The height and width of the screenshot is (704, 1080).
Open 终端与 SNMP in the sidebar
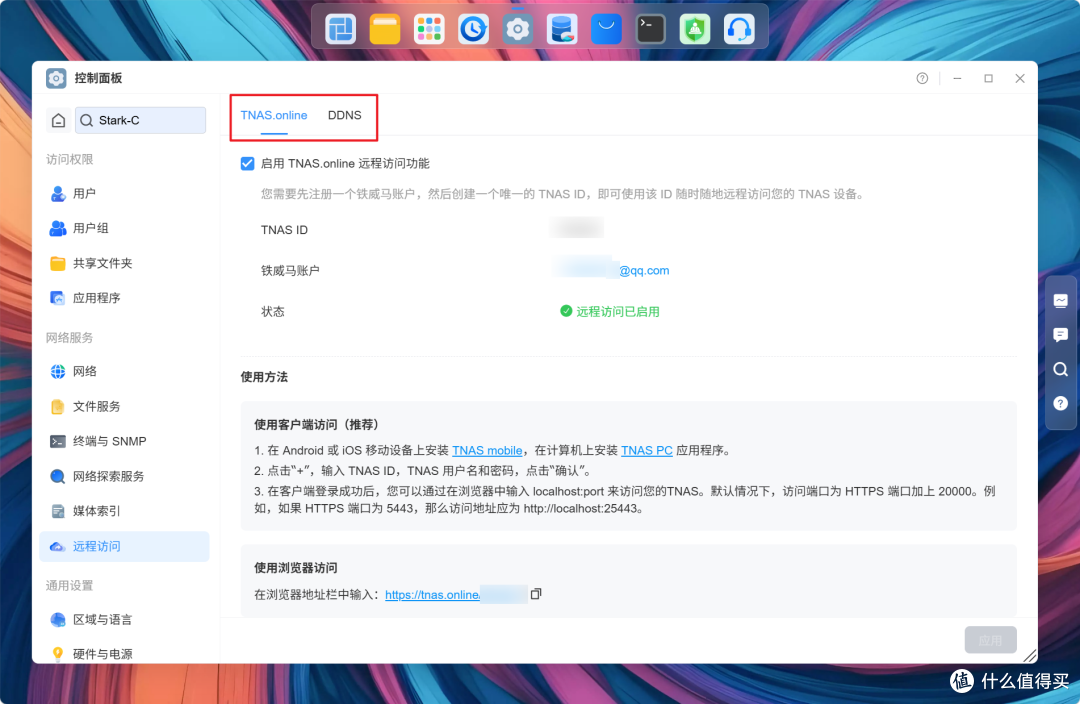click(x=124, y=442)
